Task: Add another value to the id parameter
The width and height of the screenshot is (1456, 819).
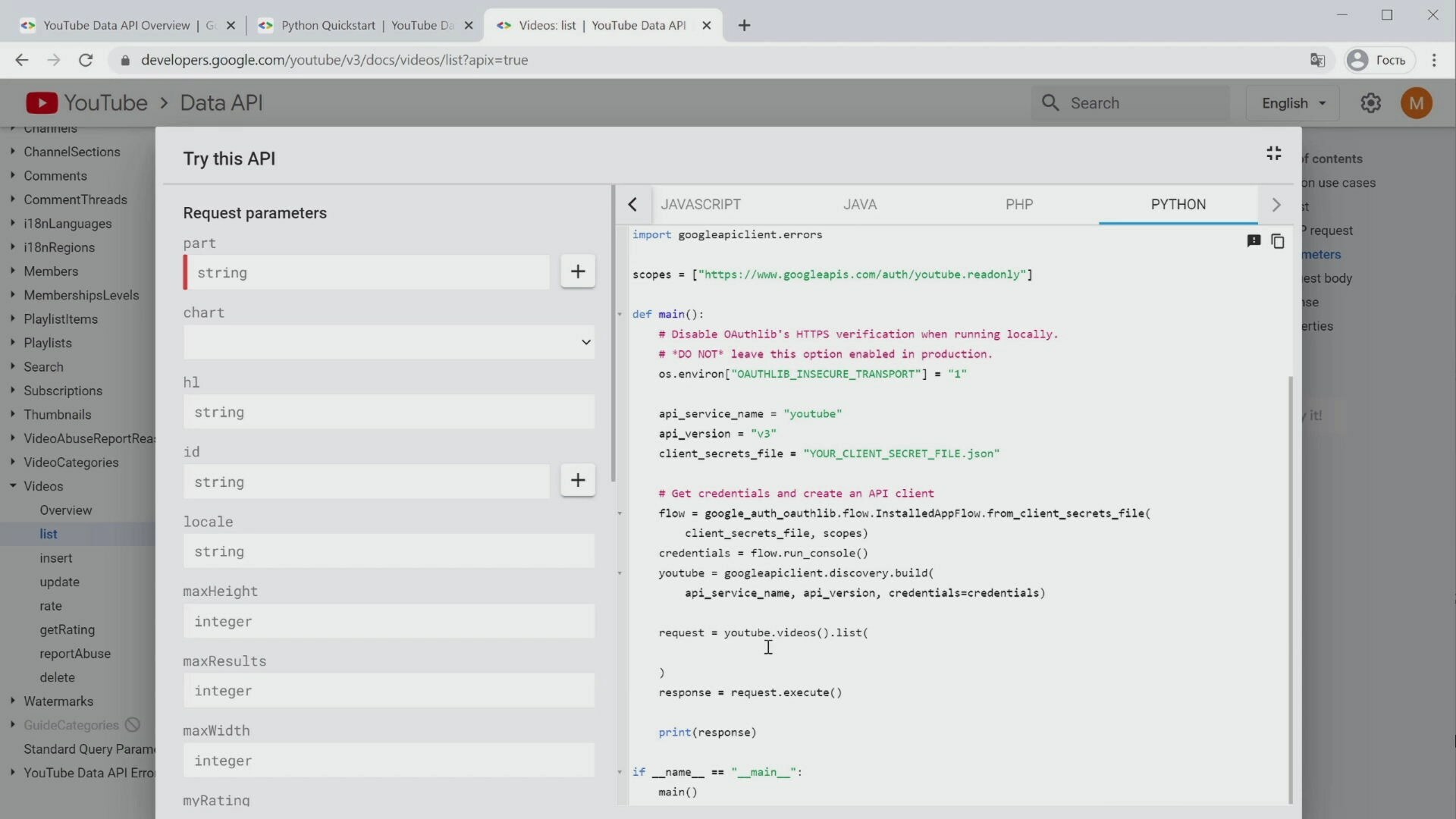Action: click(578, 480)
